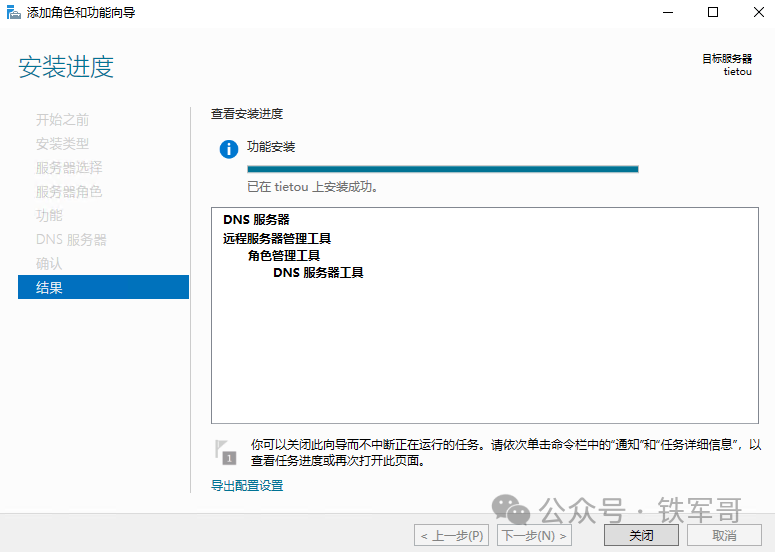
Task: Click the 查看安装进度 heading
Action: pos(247,114)
